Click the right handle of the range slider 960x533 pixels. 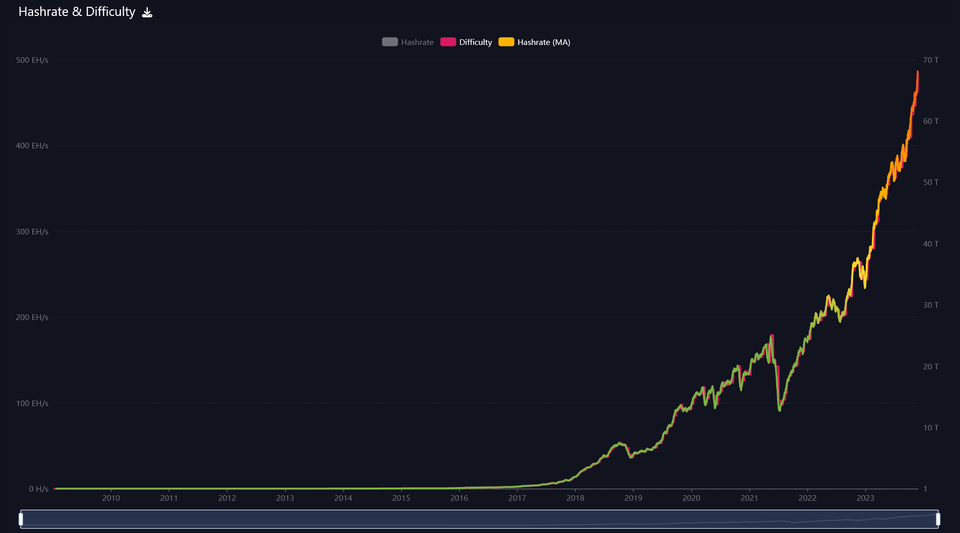[938, 518]
